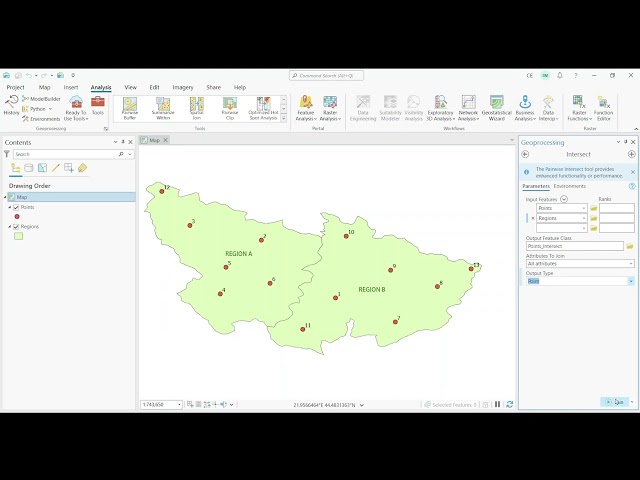The image size is (640, 480).
Task: Open the Function Editor
Action: coord(603,108)
